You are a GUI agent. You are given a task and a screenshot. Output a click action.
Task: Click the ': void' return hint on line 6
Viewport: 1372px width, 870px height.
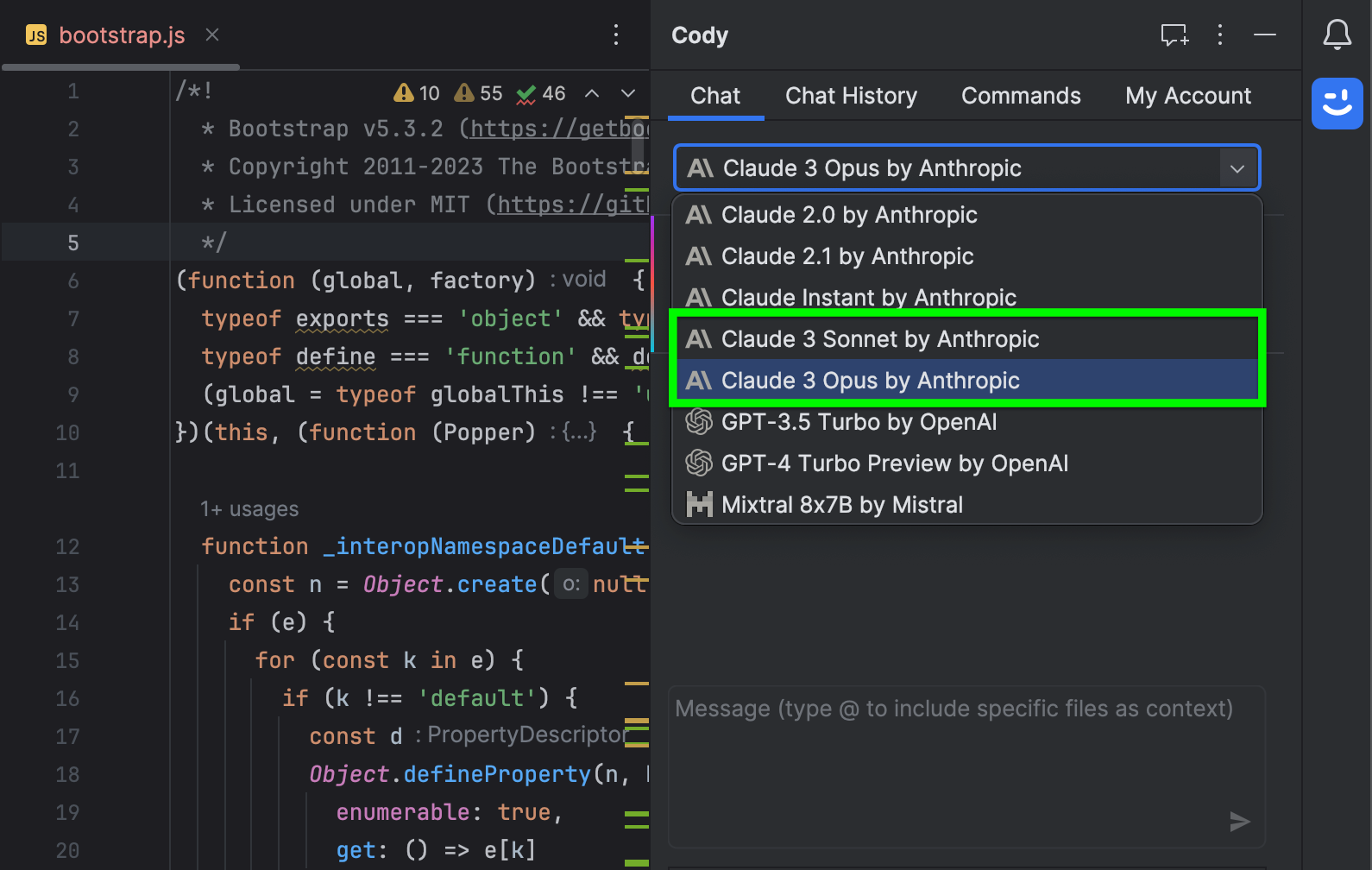click(578, 280)
